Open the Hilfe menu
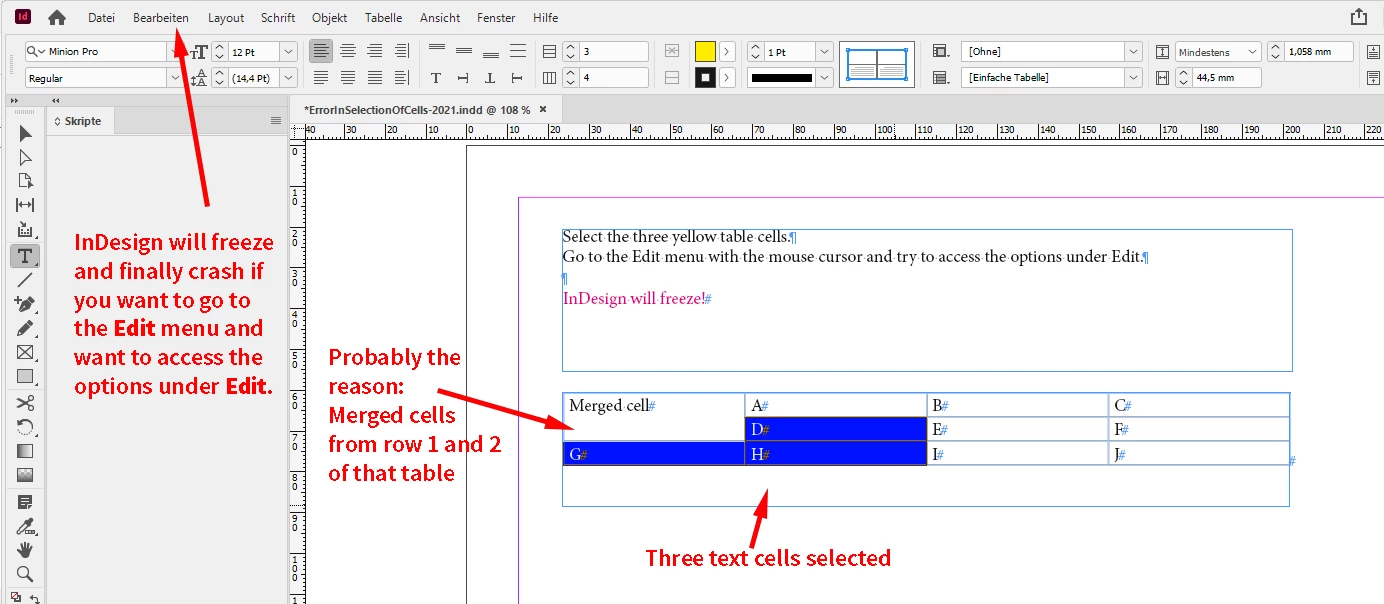The height and width of the screenshot is (604, 1384). pos(546,18)
